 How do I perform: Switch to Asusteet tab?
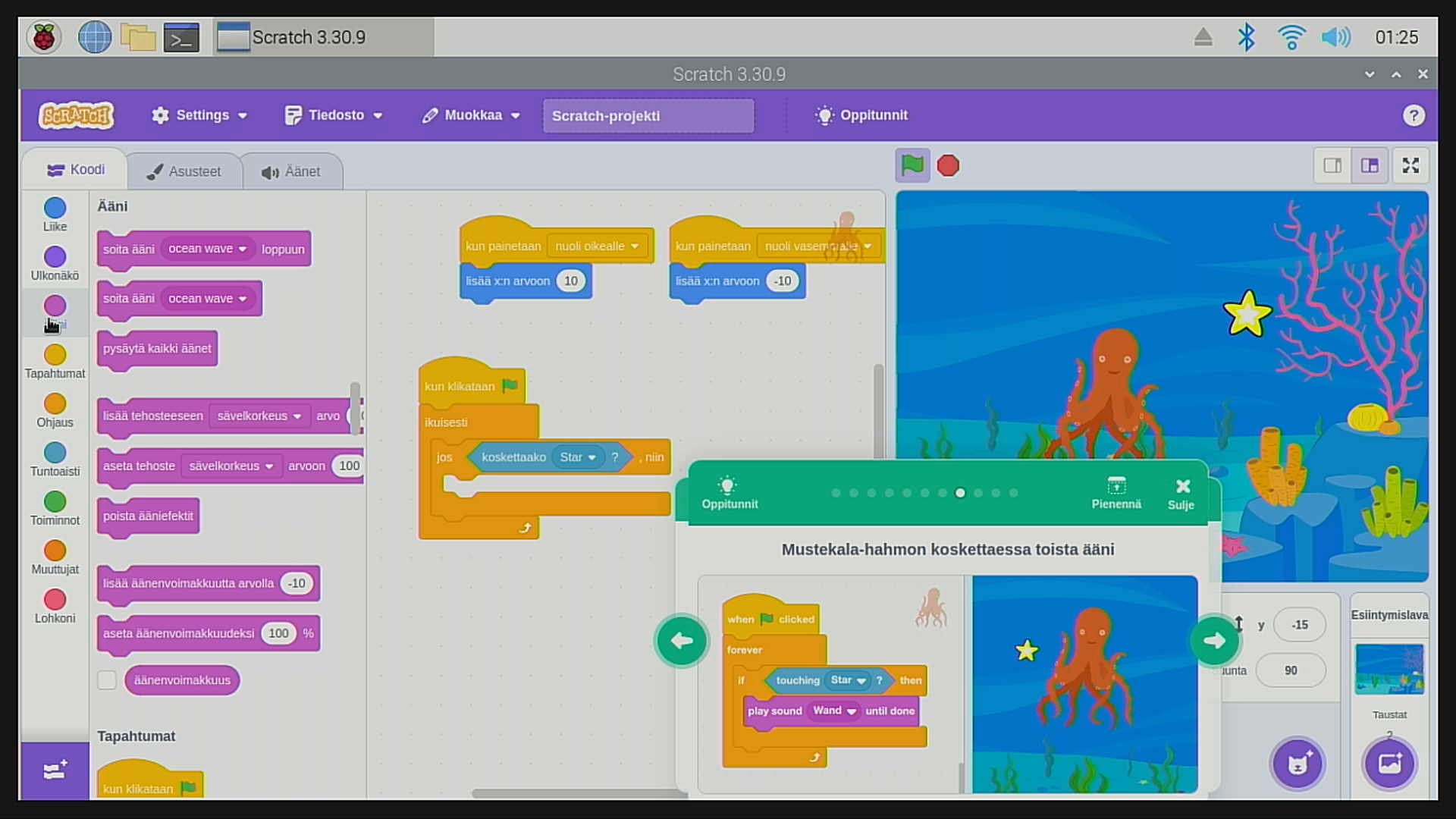click(x=185, y=171)
